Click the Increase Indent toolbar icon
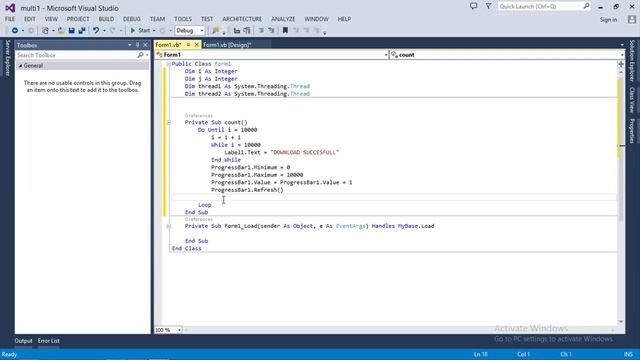The height and width of the screenshot is (360, 640). [271, 31]
